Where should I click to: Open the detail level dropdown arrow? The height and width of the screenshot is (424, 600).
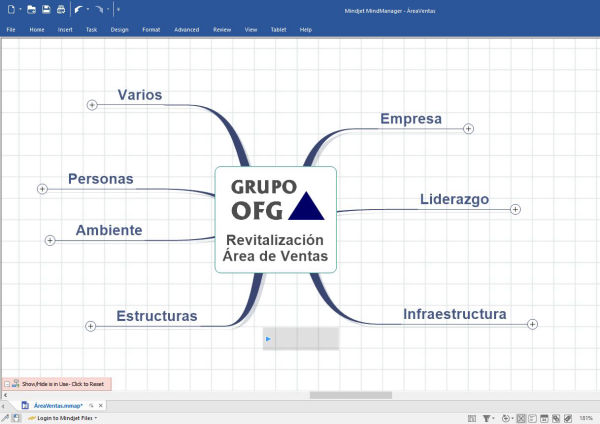(x=513, y=419)
